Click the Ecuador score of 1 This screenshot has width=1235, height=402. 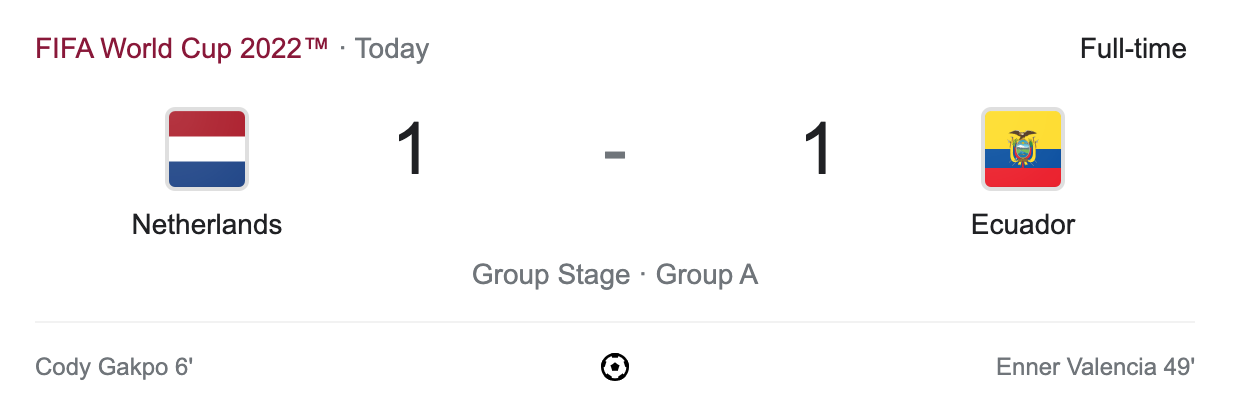click(817, 150)
